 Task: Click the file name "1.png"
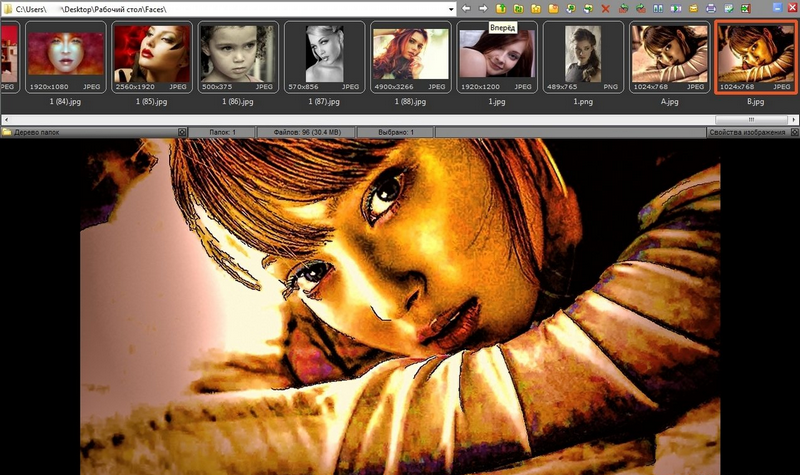pos(583,102)
